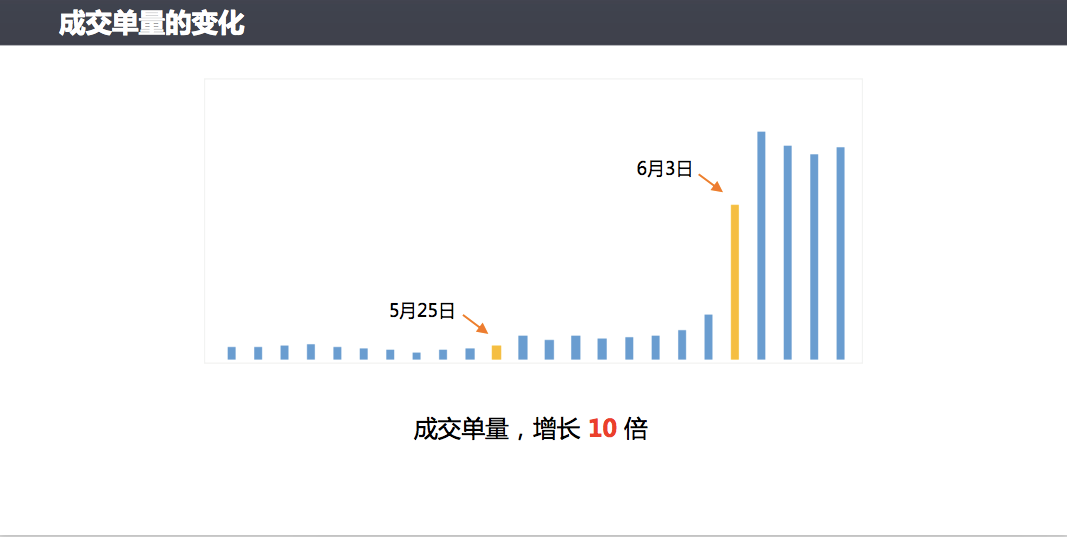Click the red number 10 in the caption
The height and width of the screenshot is (537, 1067).
tap(602, 429)
